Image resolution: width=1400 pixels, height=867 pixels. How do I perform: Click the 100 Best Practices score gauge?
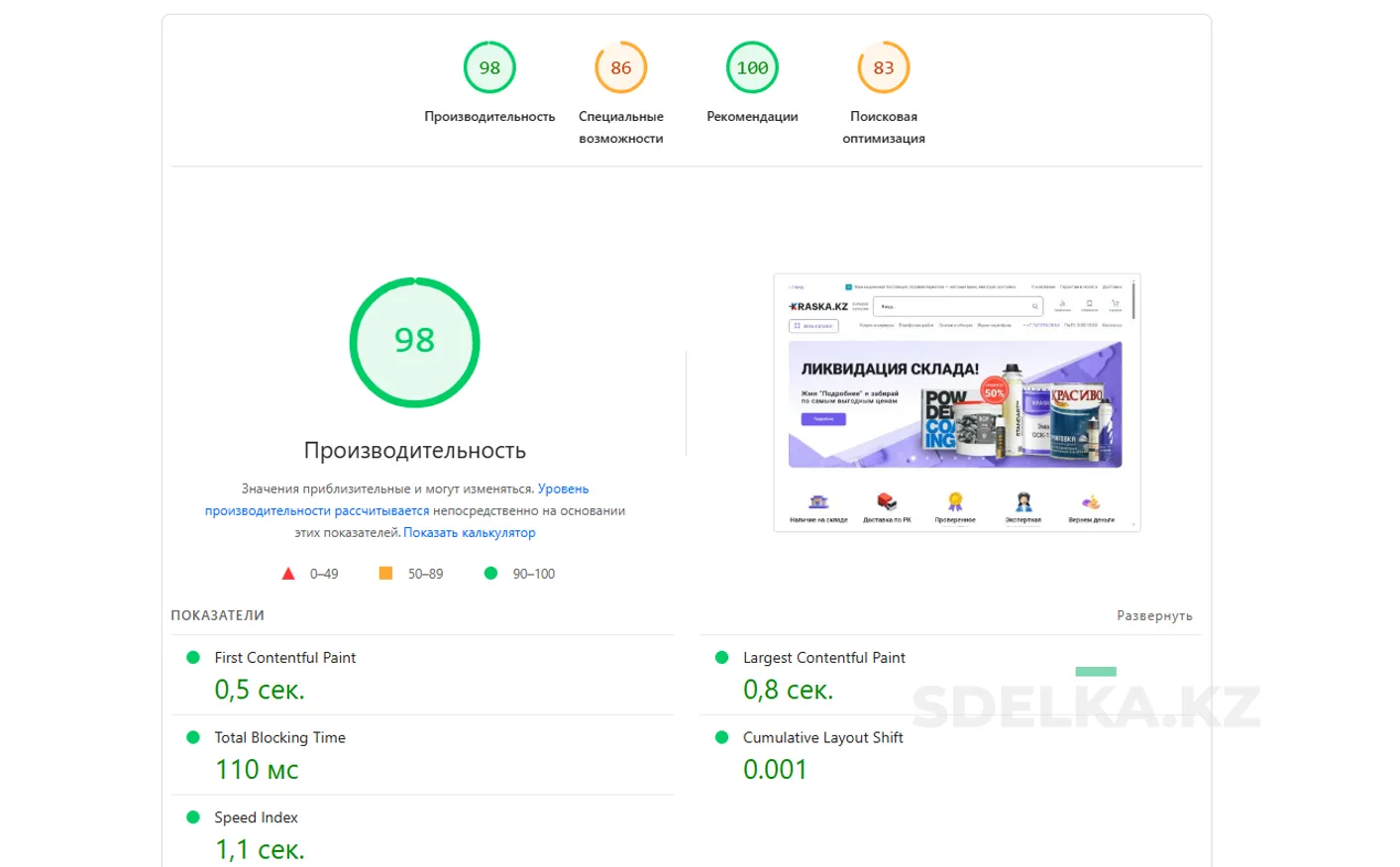click(x=752, y=67)
